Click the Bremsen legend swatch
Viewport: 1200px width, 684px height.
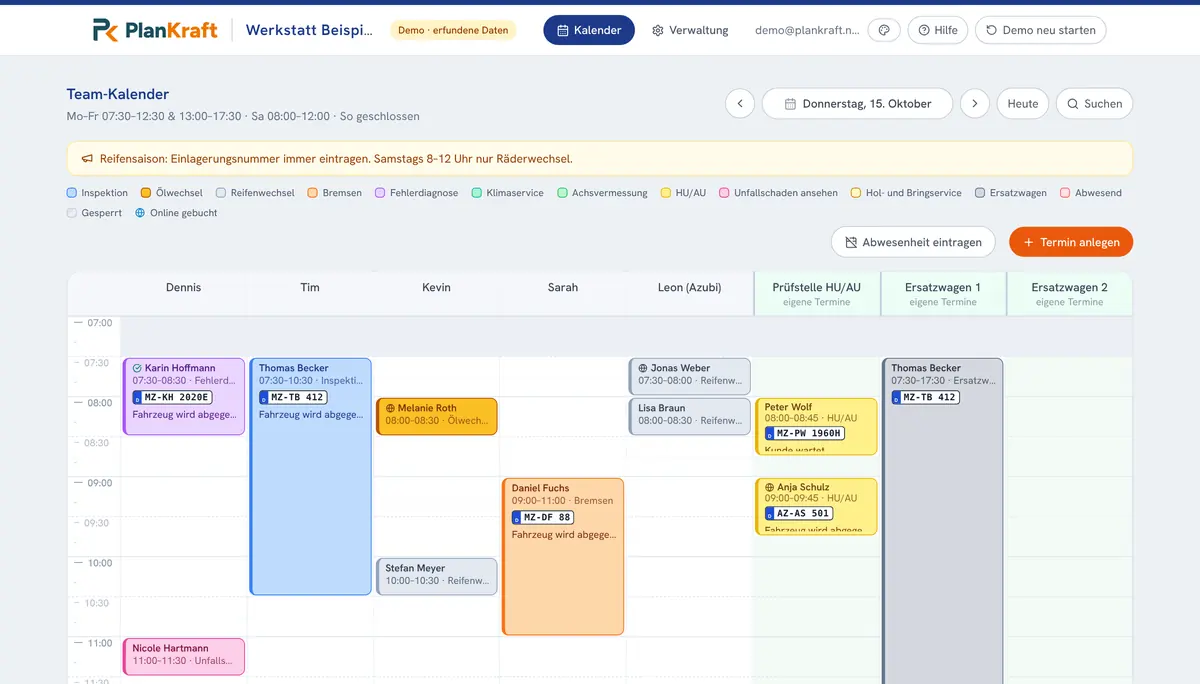pos(313,193)
